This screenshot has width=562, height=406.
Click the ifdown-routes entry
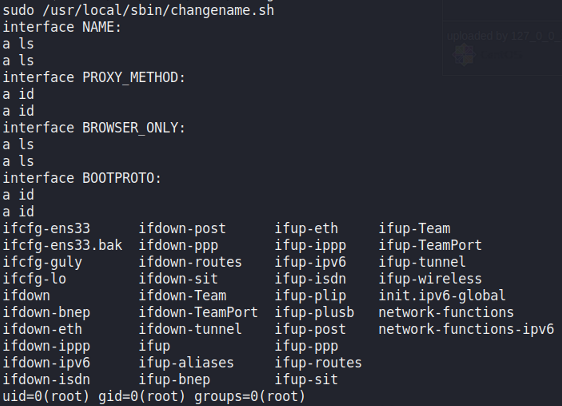pyautogui.click(x=190, y=262)
